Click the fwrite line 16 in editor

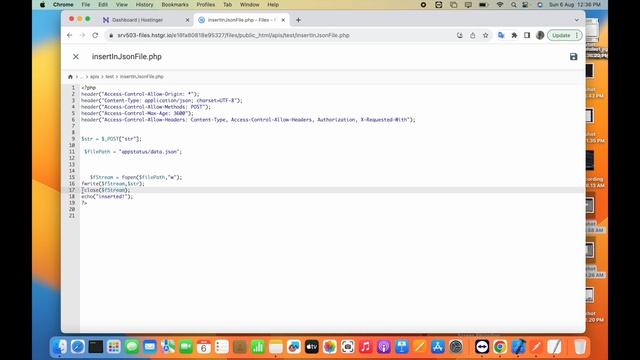113,184
